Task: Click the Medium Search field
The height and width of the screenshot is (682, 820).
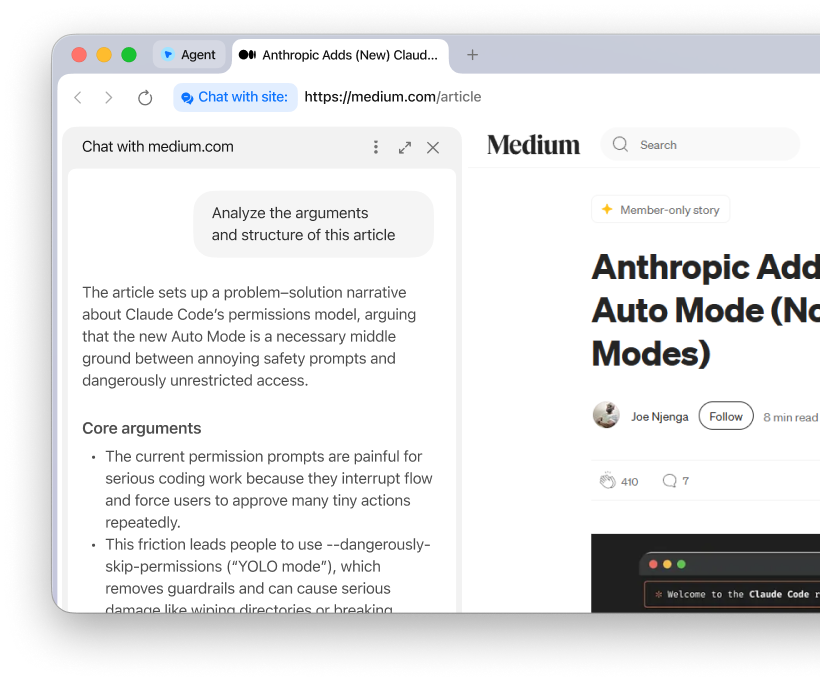Action: click(x=700, y=144)
